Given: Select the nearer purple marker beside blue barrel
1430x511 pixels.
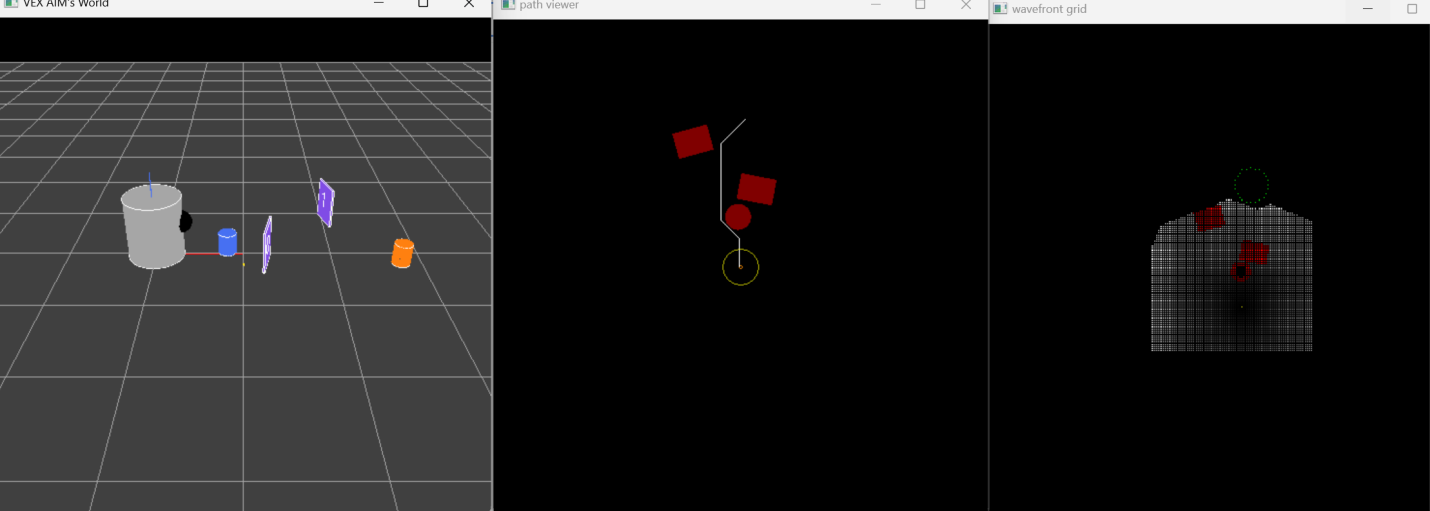Looking at the screenshot, I should (x=267, y=245).
